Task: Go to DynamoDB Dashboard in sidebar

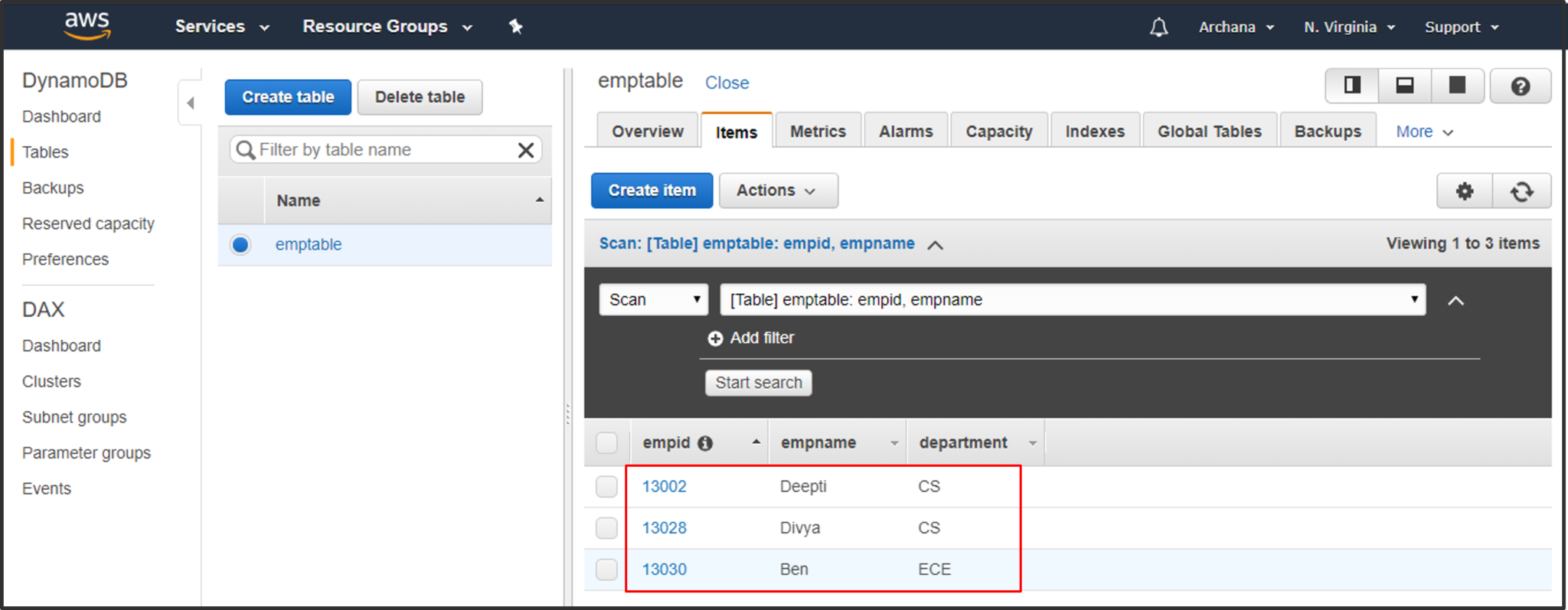Action: (61, 116)
